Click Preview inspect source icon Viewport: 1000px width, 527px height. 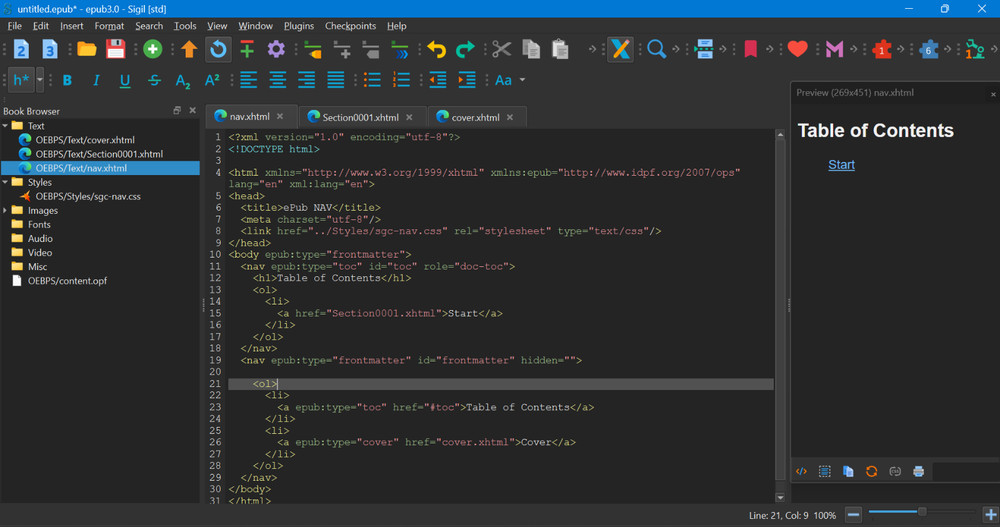[802, 471]
